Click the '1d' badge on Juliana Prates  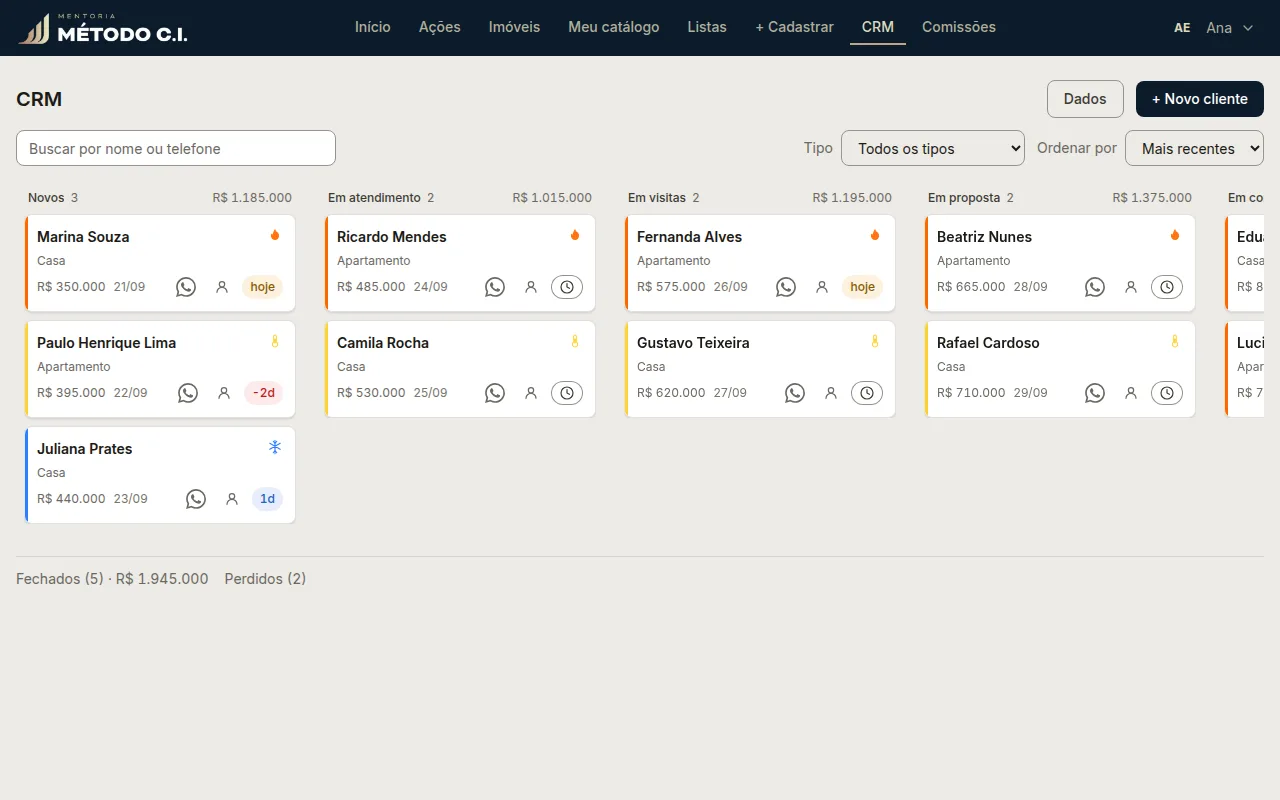point(267,499)
